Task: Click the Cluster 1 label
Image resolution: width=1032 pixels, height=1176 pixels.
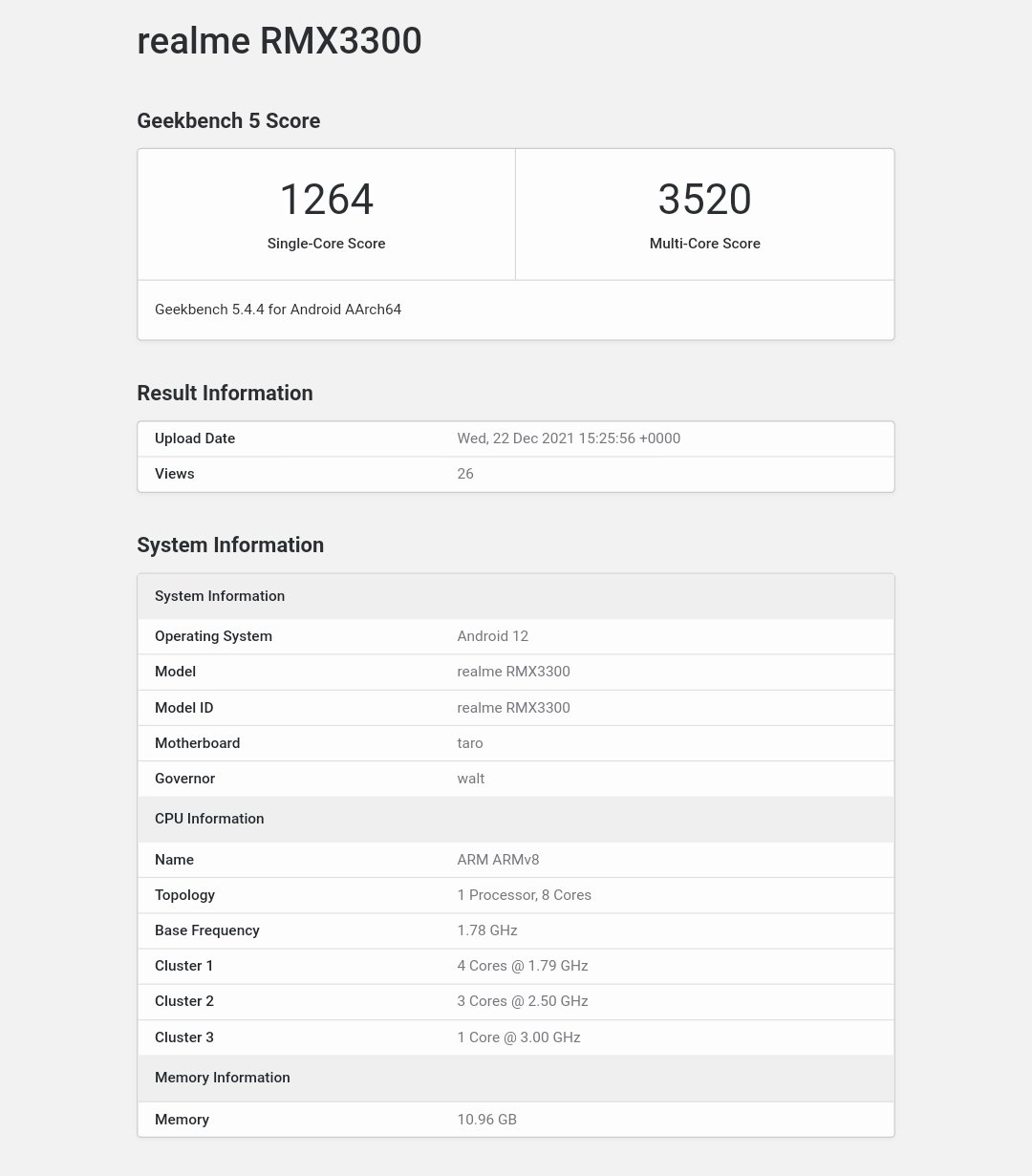Action: (x=184, y=966)
